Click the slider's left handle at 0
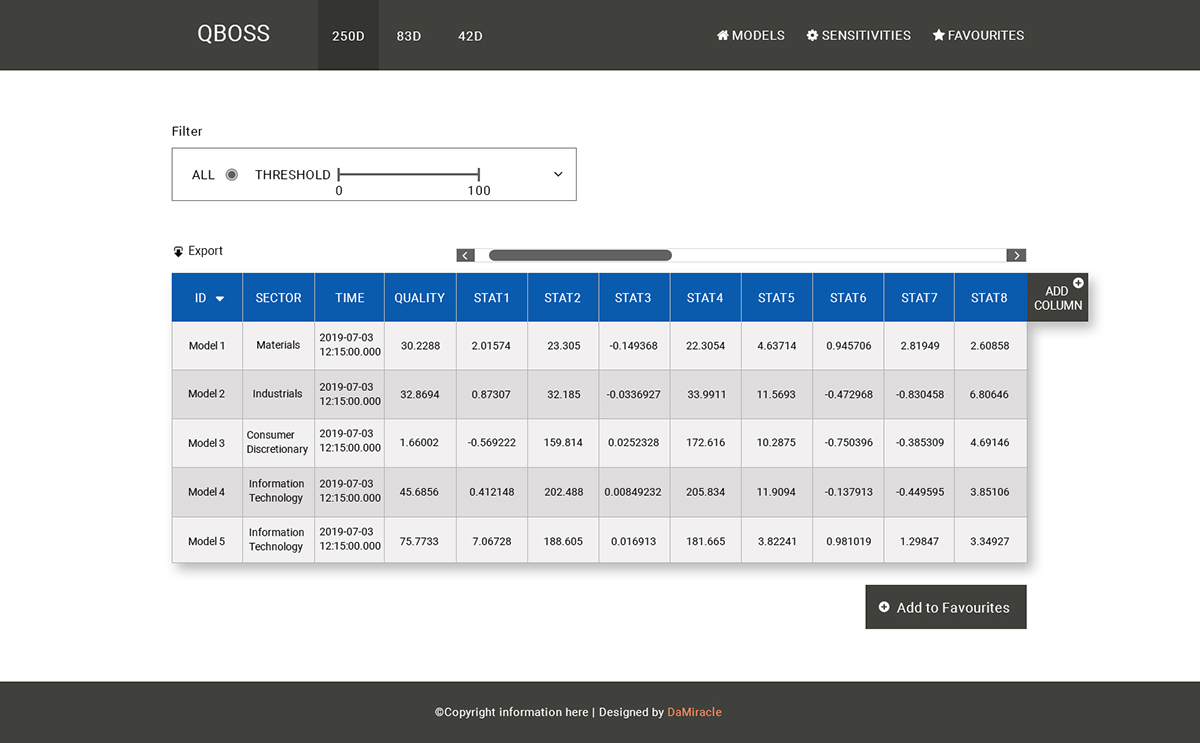1200x743 pixels. click(339, 174)
